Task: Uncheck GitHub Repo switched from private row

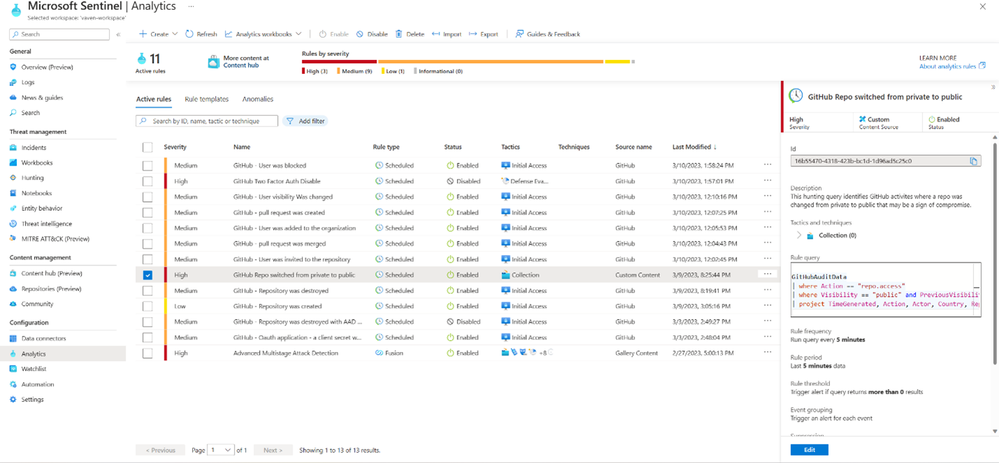Action: tap(147, 275)
